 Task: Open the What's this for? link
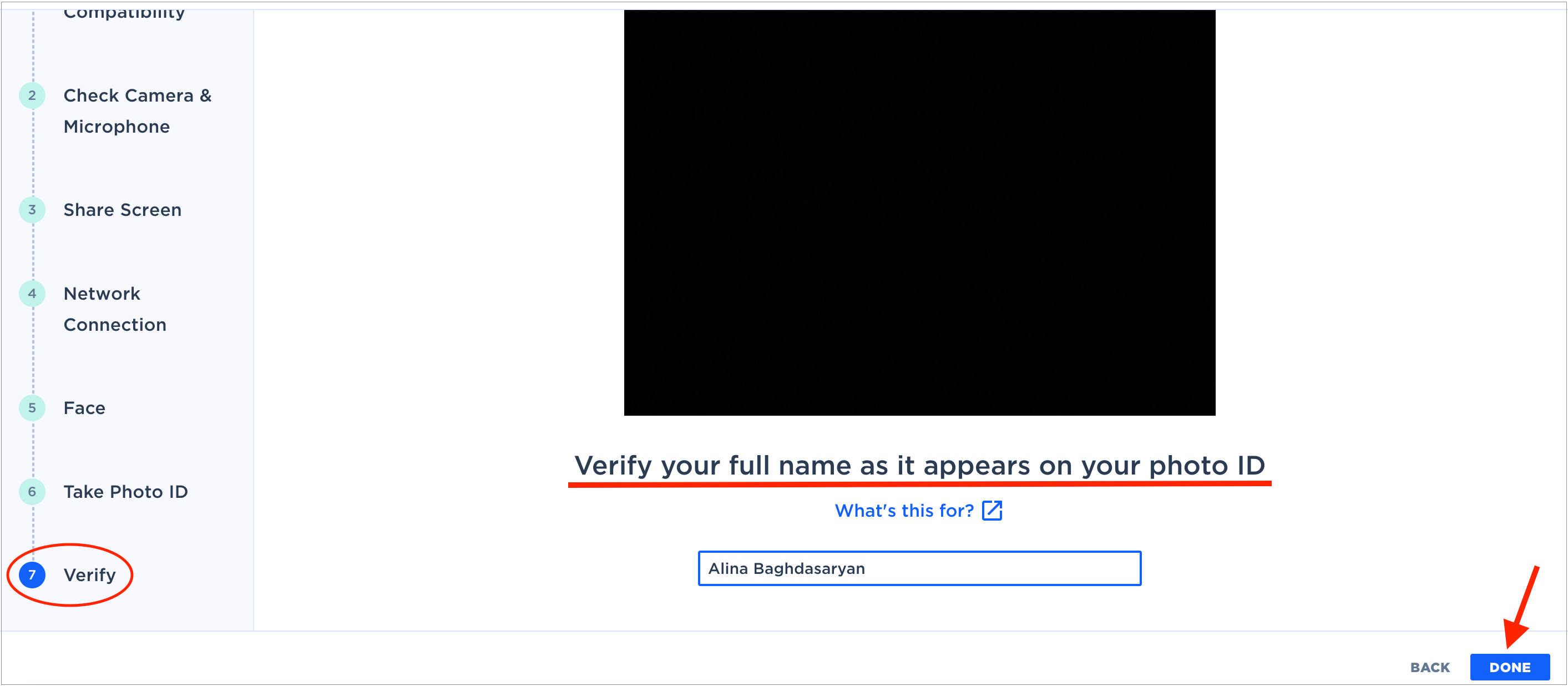[x=904, y=511]
